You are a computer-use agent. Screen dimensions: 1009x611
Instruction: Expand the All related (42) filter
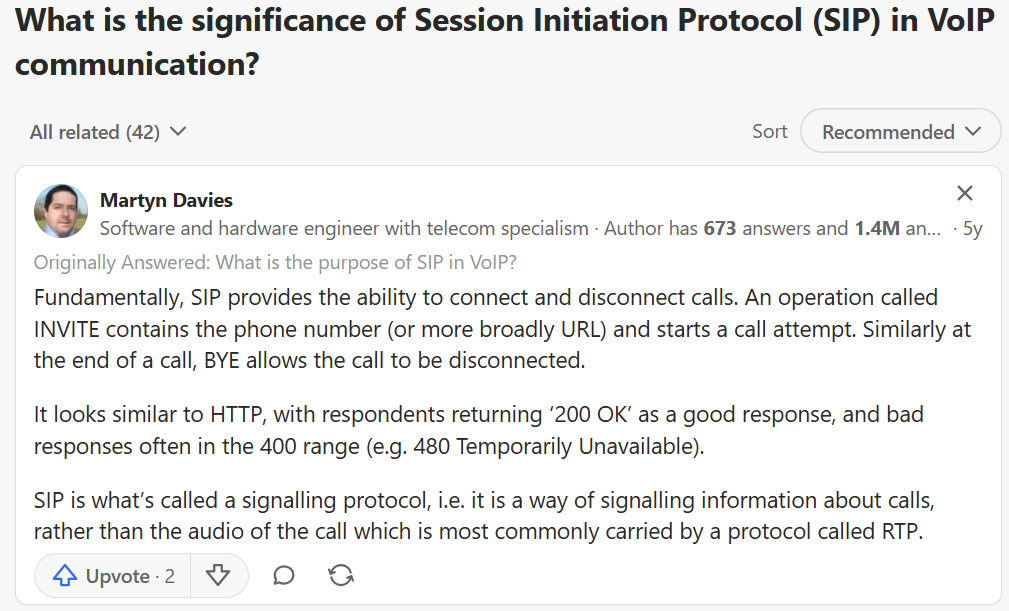[x=108, y=132]
